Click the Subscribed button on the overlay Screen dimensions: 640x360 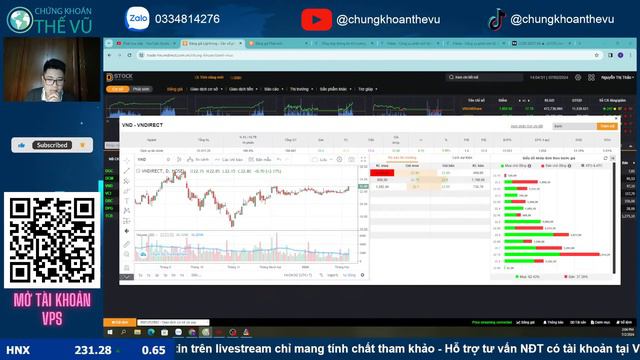(x=52, y=145)
